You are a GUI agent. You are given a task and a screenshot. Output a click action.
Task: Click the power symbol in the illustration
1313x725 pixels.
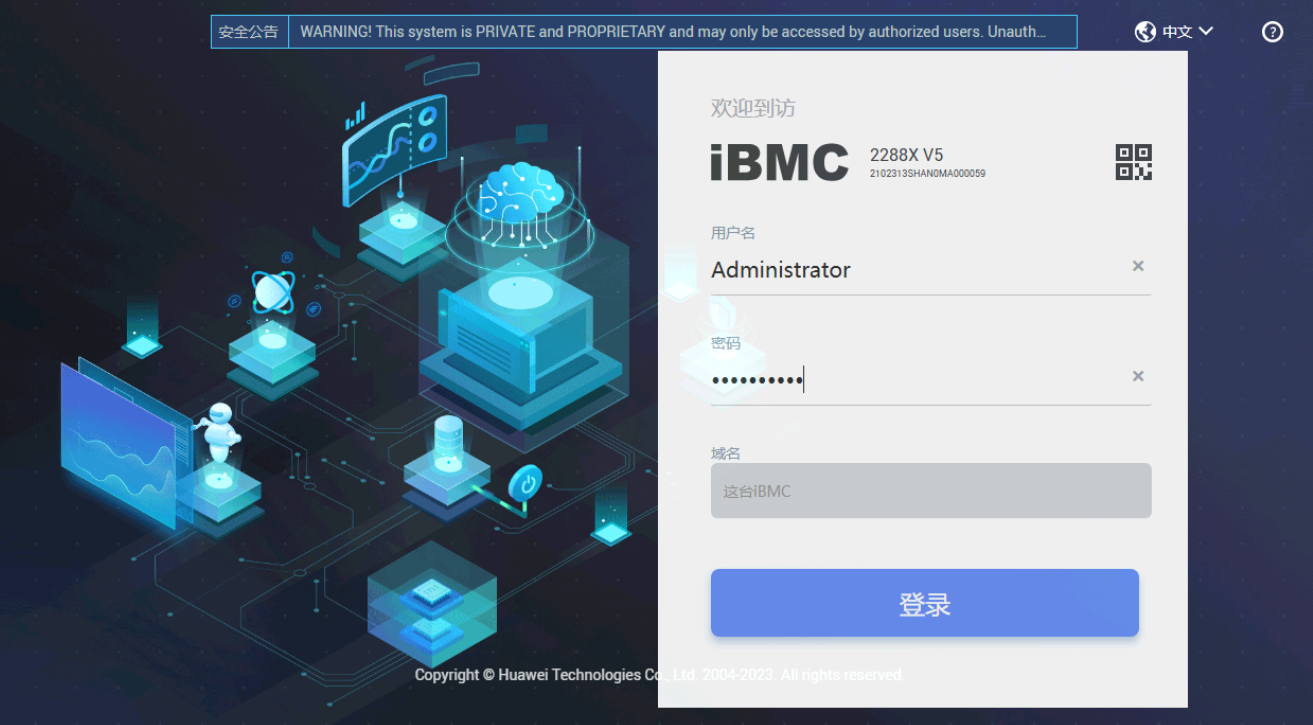click(x=525, y=484)
